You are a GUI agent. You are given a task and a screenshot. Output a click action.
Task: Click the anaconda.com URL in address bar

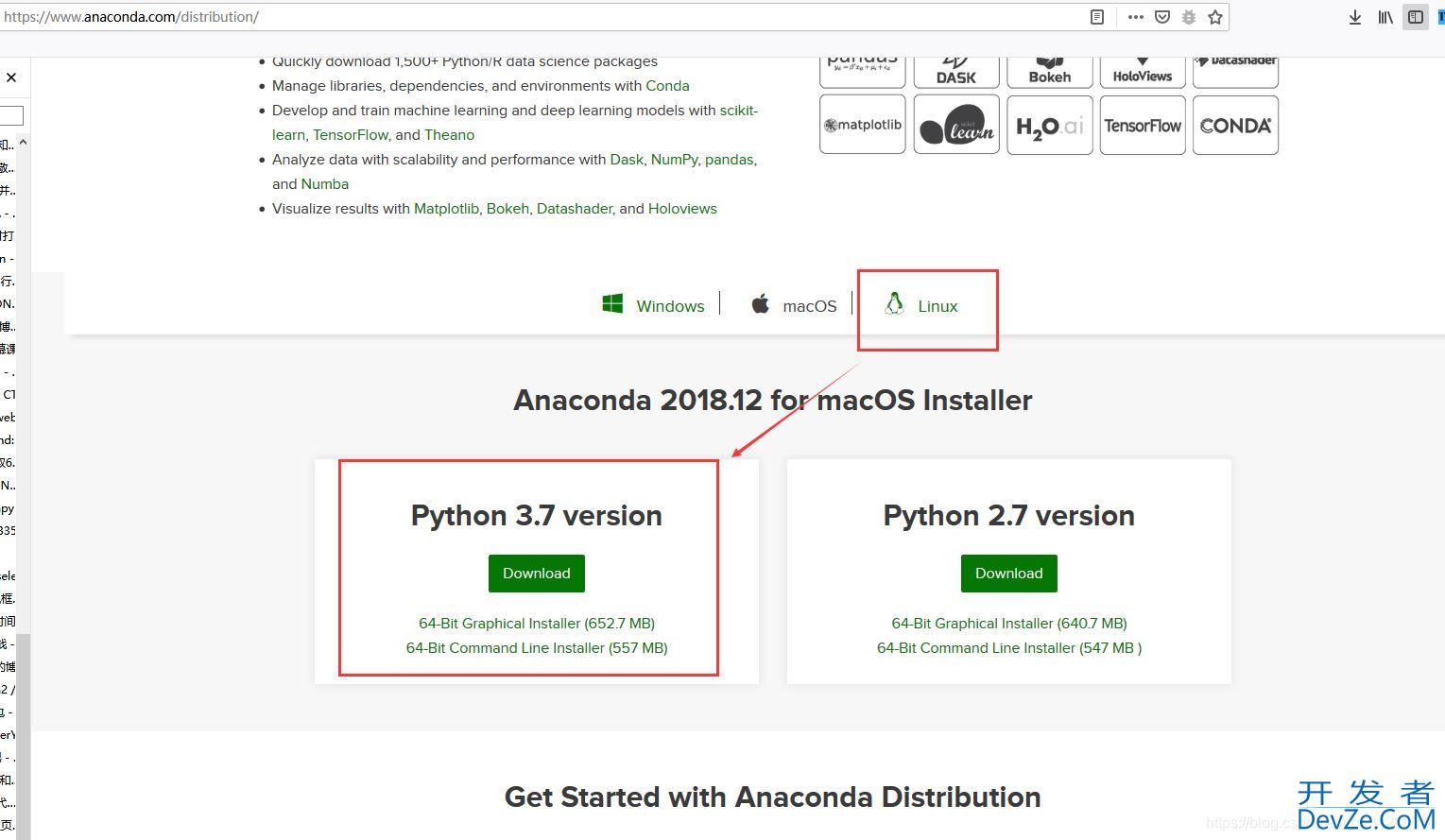coord(132,17)
